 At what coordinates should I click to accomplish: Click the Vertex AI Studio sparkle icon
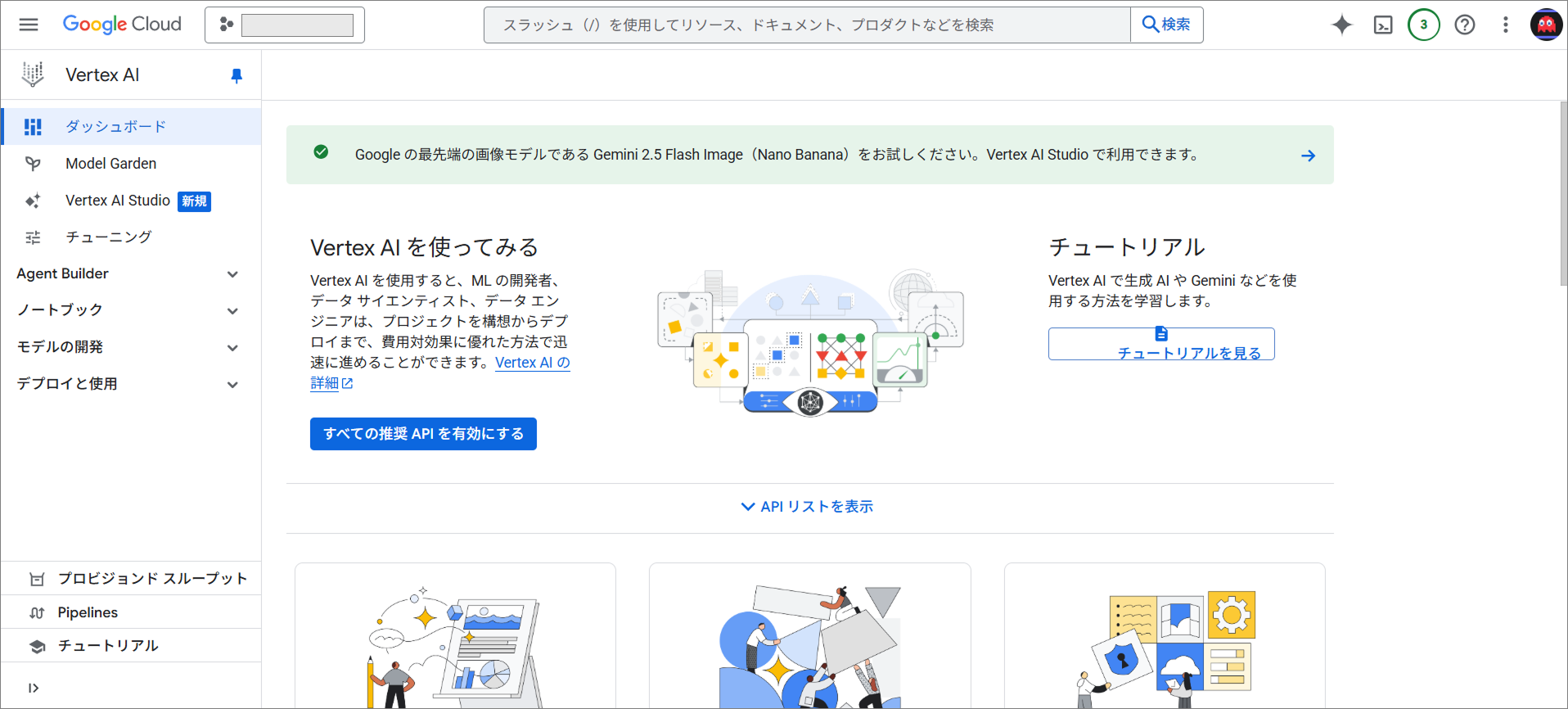(x=33, y=201)
